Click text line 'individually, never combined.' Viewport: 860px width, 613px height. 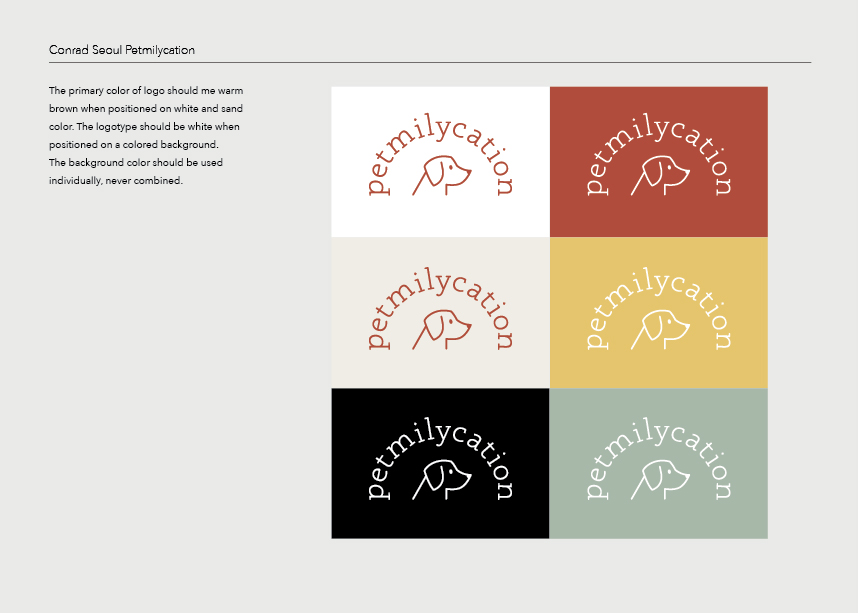(x=116, y=180)
